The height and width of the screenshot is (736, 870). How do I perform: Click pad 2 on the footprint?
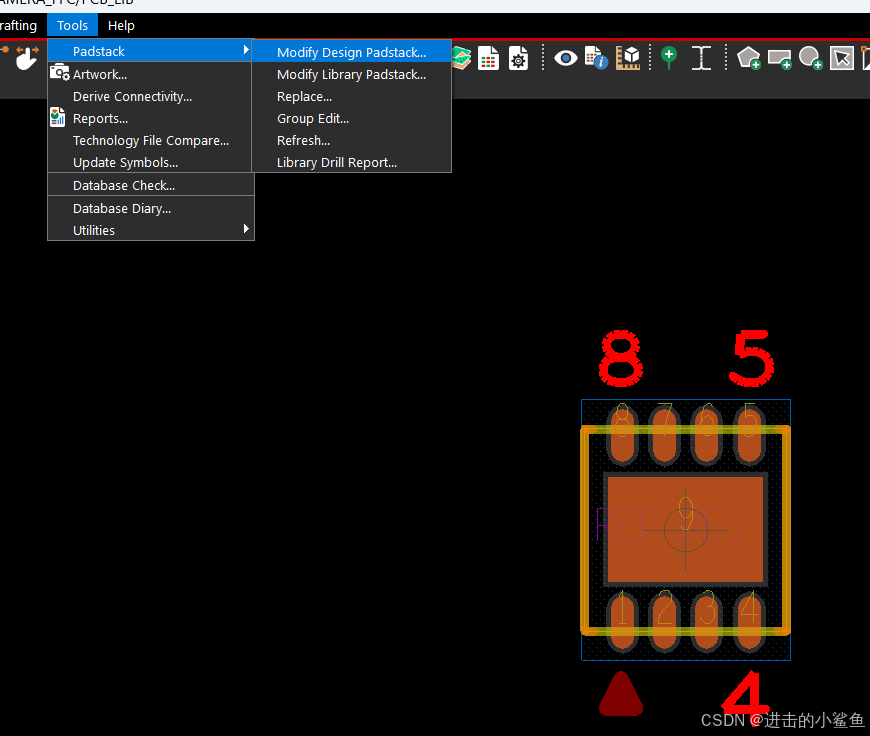[x=665, y=620]
